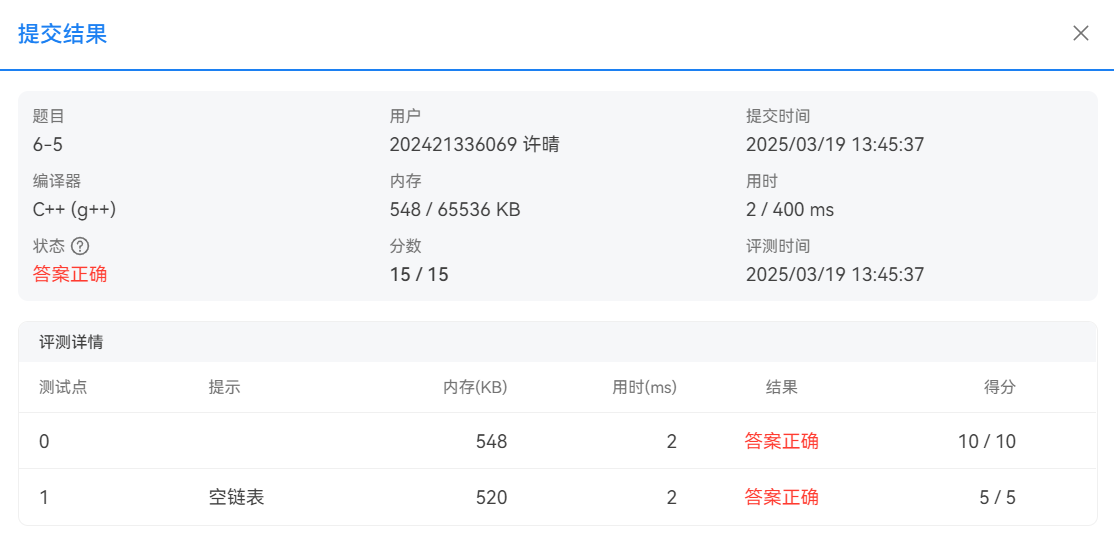
Task: Click the 得分 column header
Action: point(1000,387)
